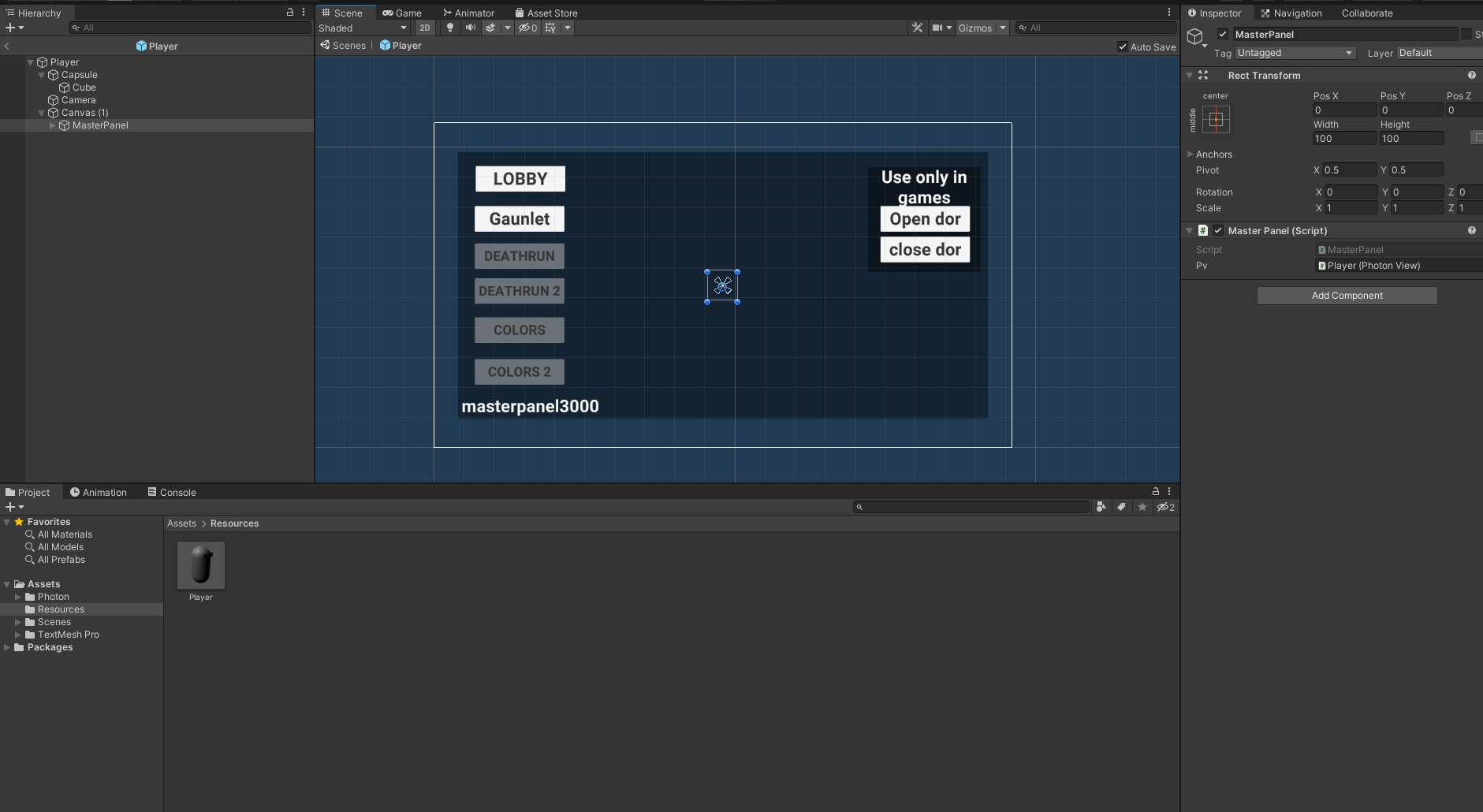Toggle the MasterPanel active checkbox
Viewport: 1483px width, 812px height.
tap(1223, 34)
